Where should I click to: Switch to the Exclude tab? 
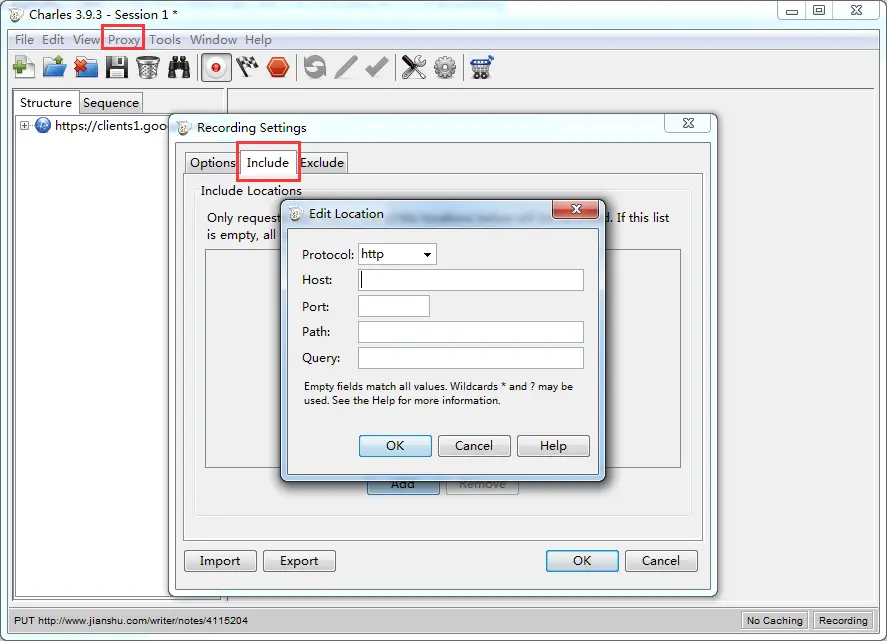coord(322,163)
